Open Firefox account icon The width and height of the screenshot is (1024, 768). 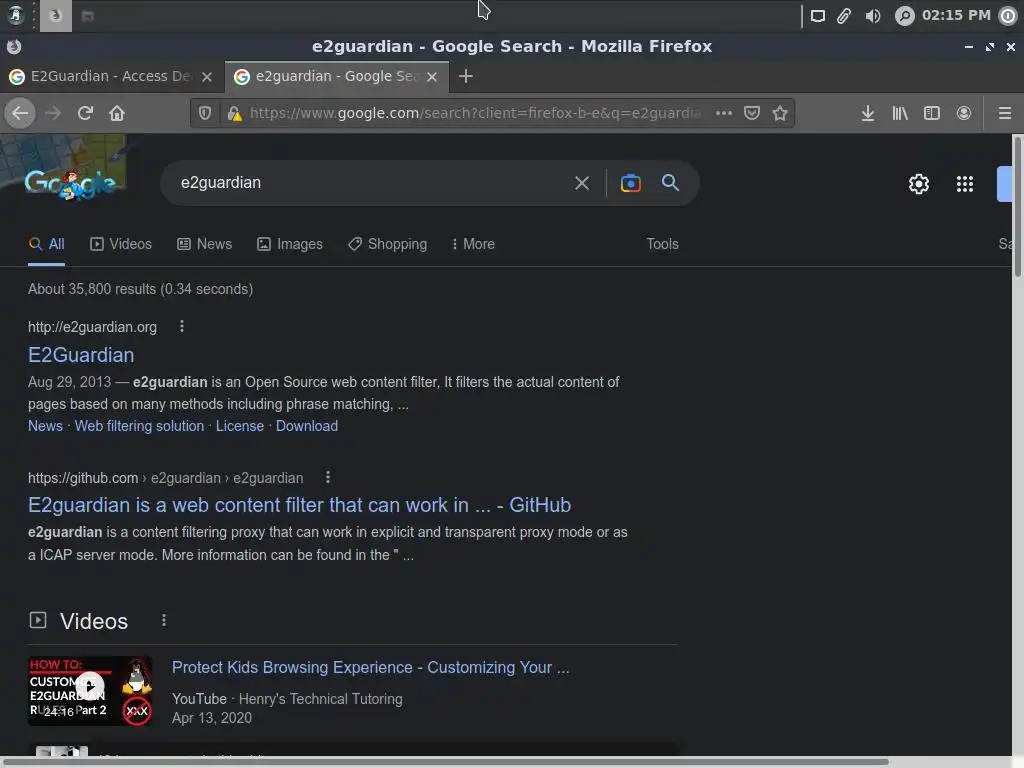pos(964,113)
